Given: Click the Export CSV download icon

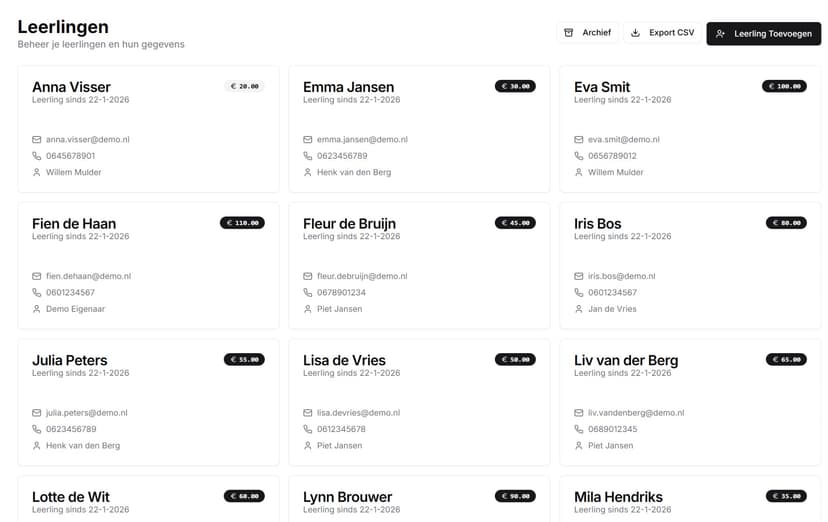Looking at the screenshot, I should (635, 33).
